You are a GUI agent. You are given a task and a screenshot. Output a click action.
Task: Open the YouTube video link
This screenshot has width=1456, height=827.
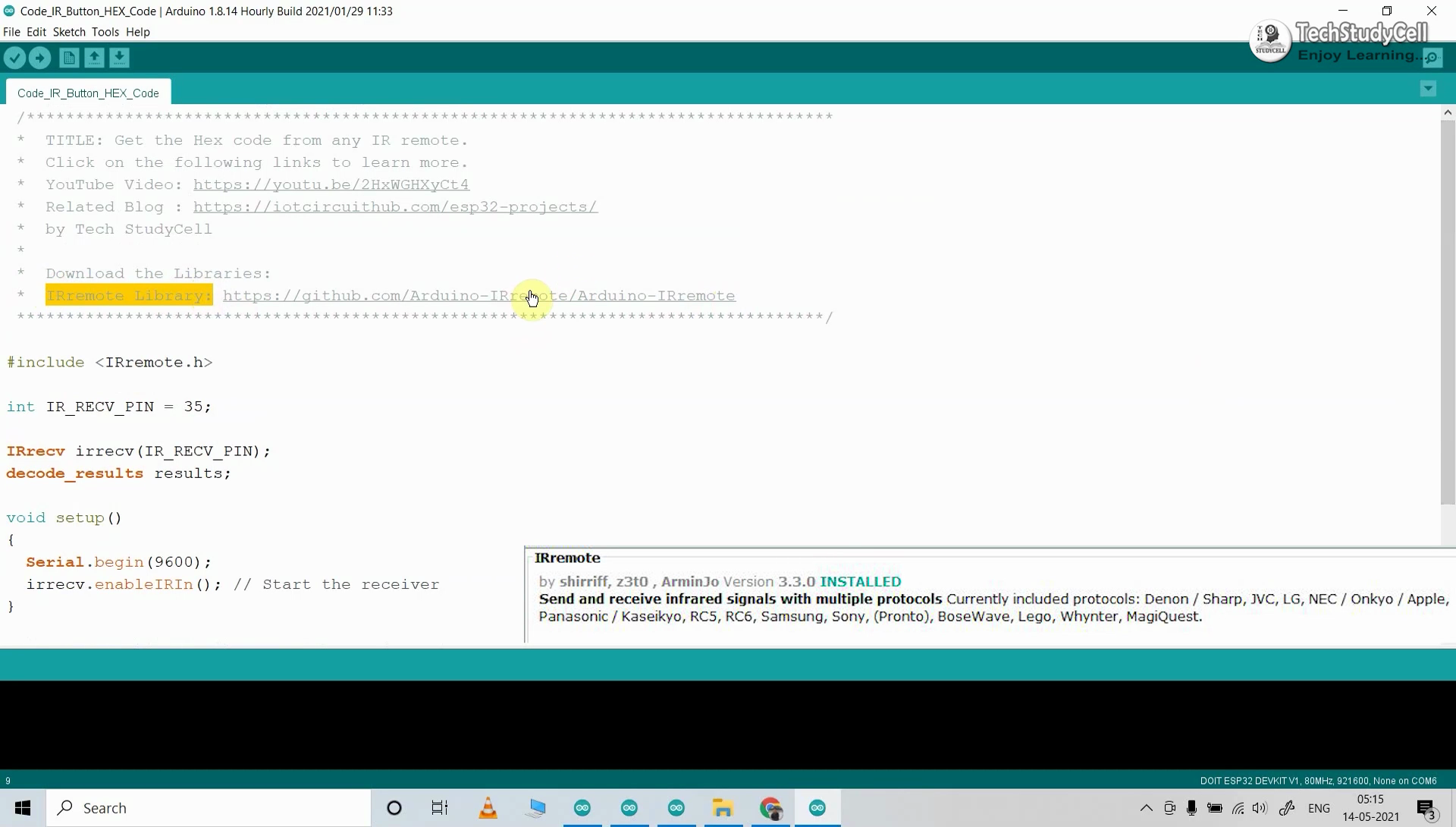click(331, 184)
